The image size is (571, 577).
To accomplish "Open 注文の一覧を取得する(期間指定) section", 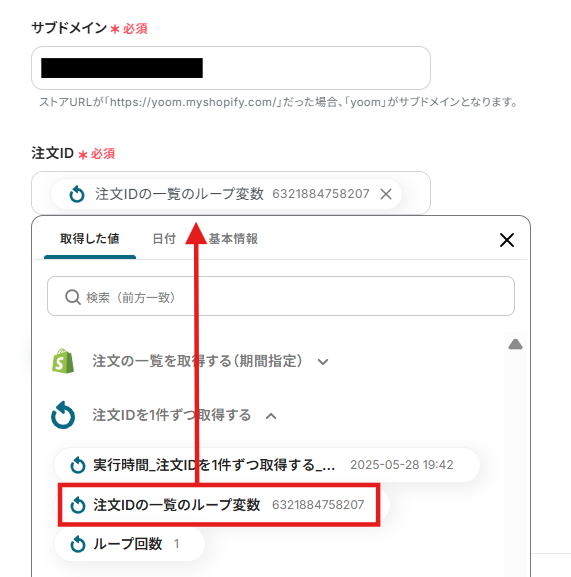I will [197, 361].
